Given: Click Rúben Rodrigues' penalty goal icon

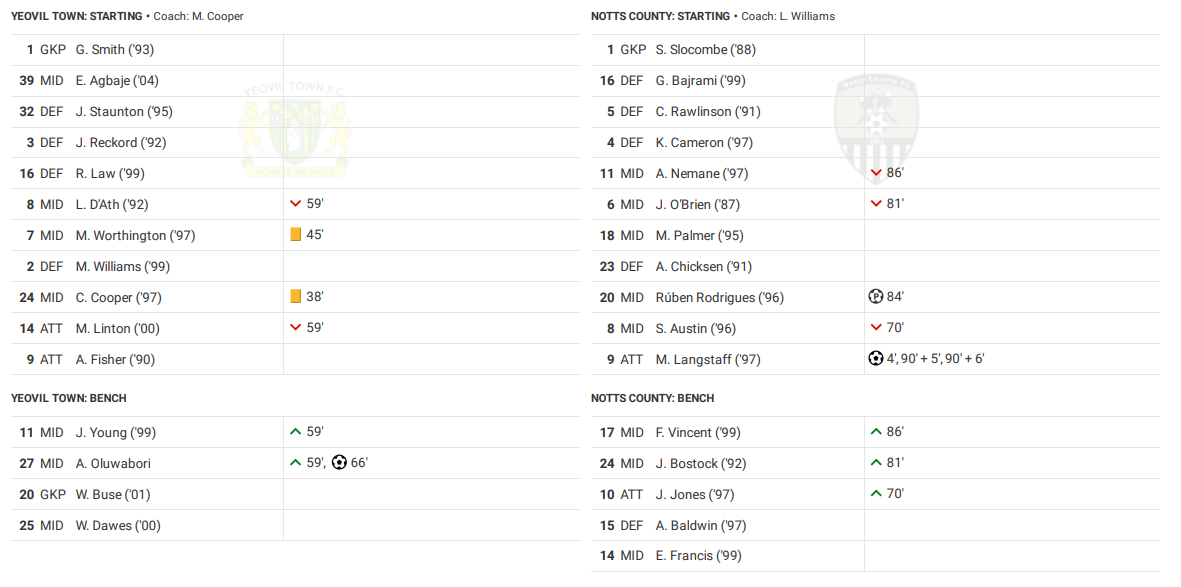Looking at the screenshot, I should [876, 297].
